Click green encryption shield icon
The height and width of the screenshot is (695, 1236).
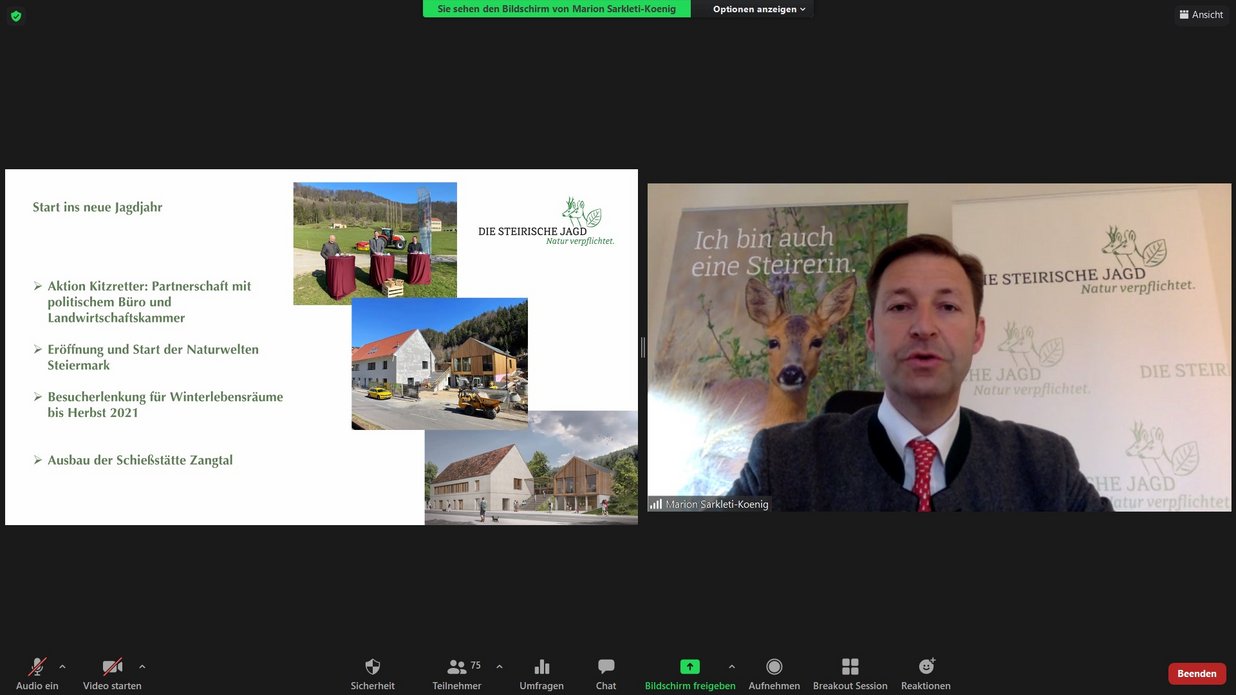pyautogui.click(x=16, y=16)
